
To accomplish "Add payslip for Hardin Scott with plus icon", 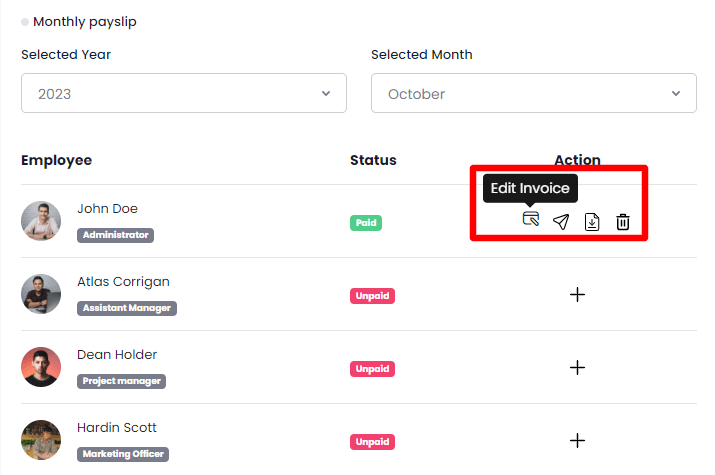I will click(577, 440).
